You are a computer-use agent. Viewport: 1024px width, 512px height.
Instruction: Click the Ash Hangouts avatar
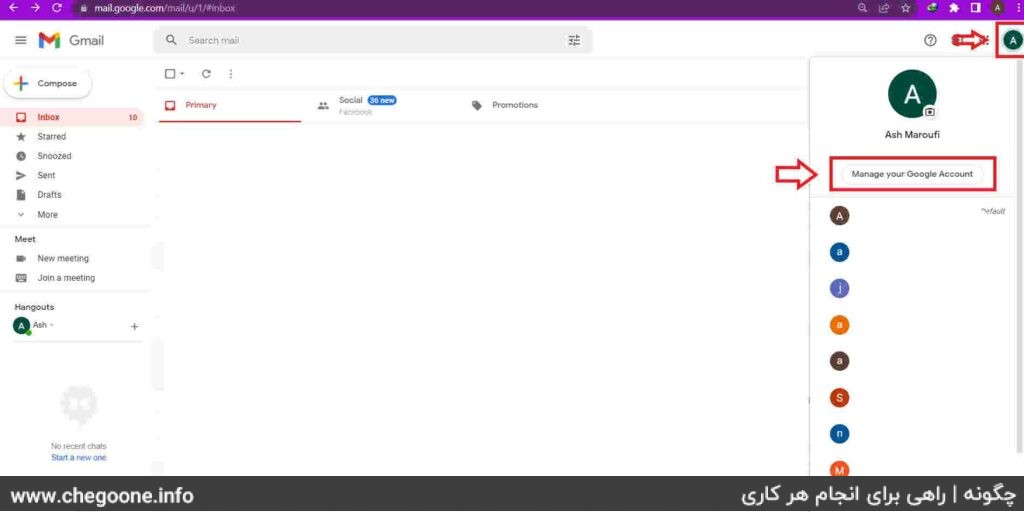[x=22, y=325]
